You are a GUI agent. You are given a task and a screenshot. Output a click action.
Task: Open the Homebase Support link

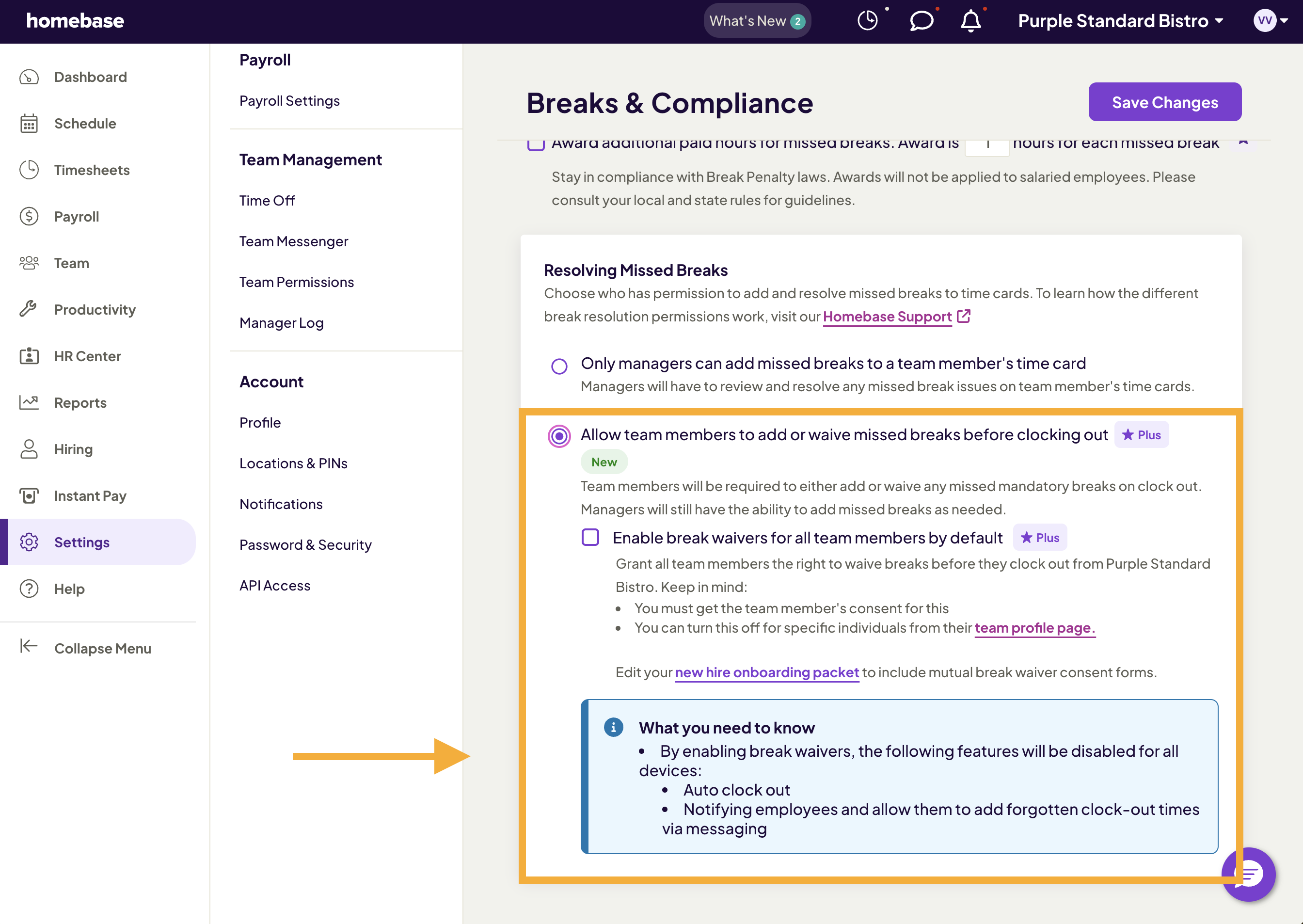(x=887, y=317)
